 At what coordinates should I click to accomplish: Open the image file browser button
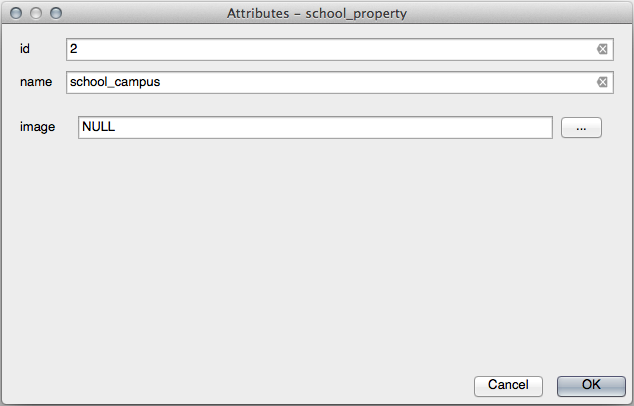[x=581, y=127]
